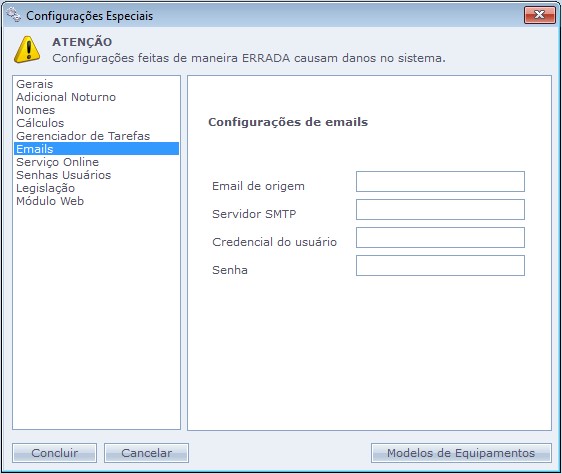Select Legislação in the list

46,188
